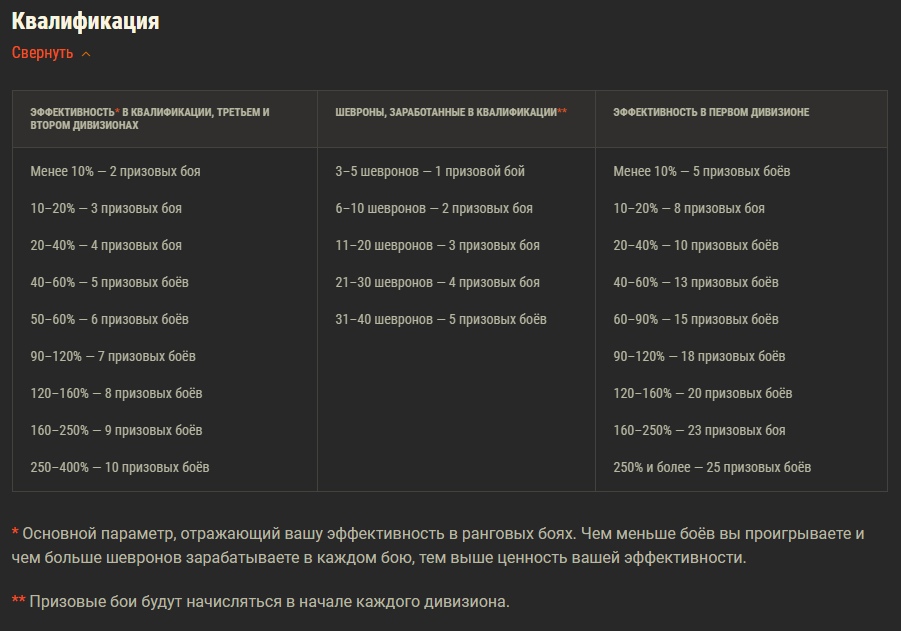This screenshot has height=631, width=901.
Task: Click "250–400% — 10 призовых боёв" row
Action: (x=120, y=467)
